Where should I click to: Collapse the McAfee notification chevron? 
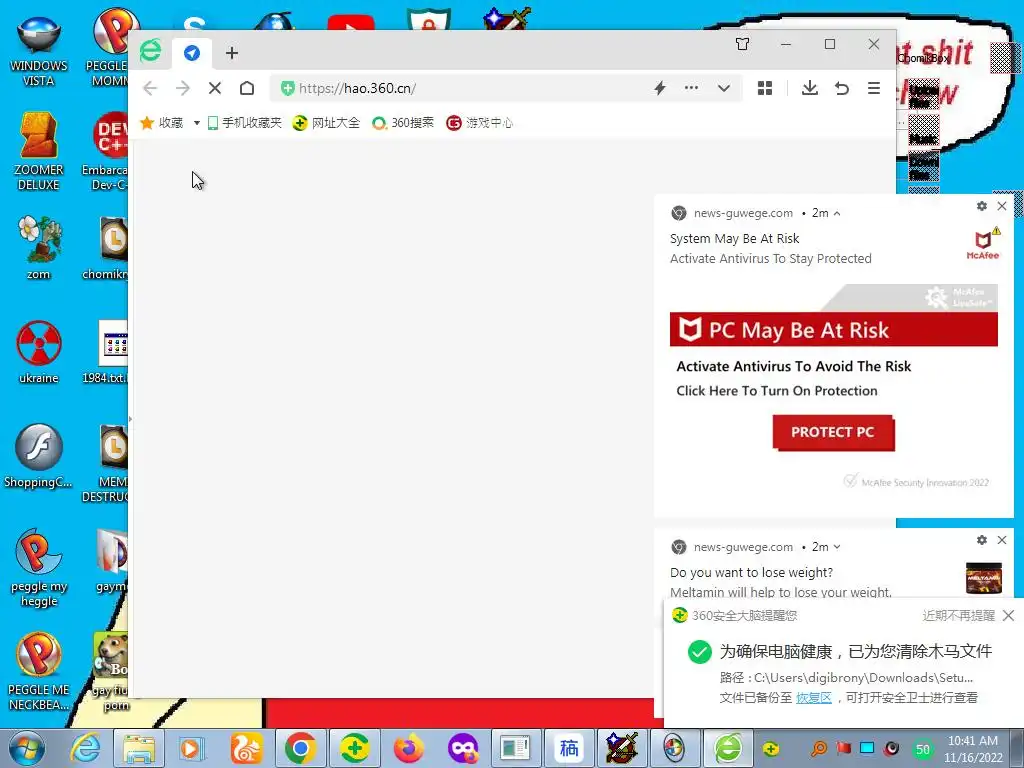(x=837, y=214)
